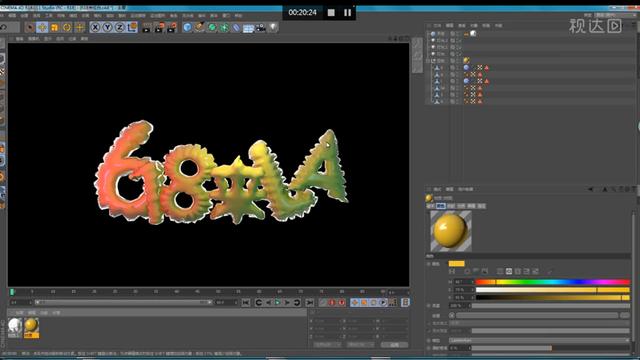Adjust the rainbow hue slider

[x=552, y=282]
